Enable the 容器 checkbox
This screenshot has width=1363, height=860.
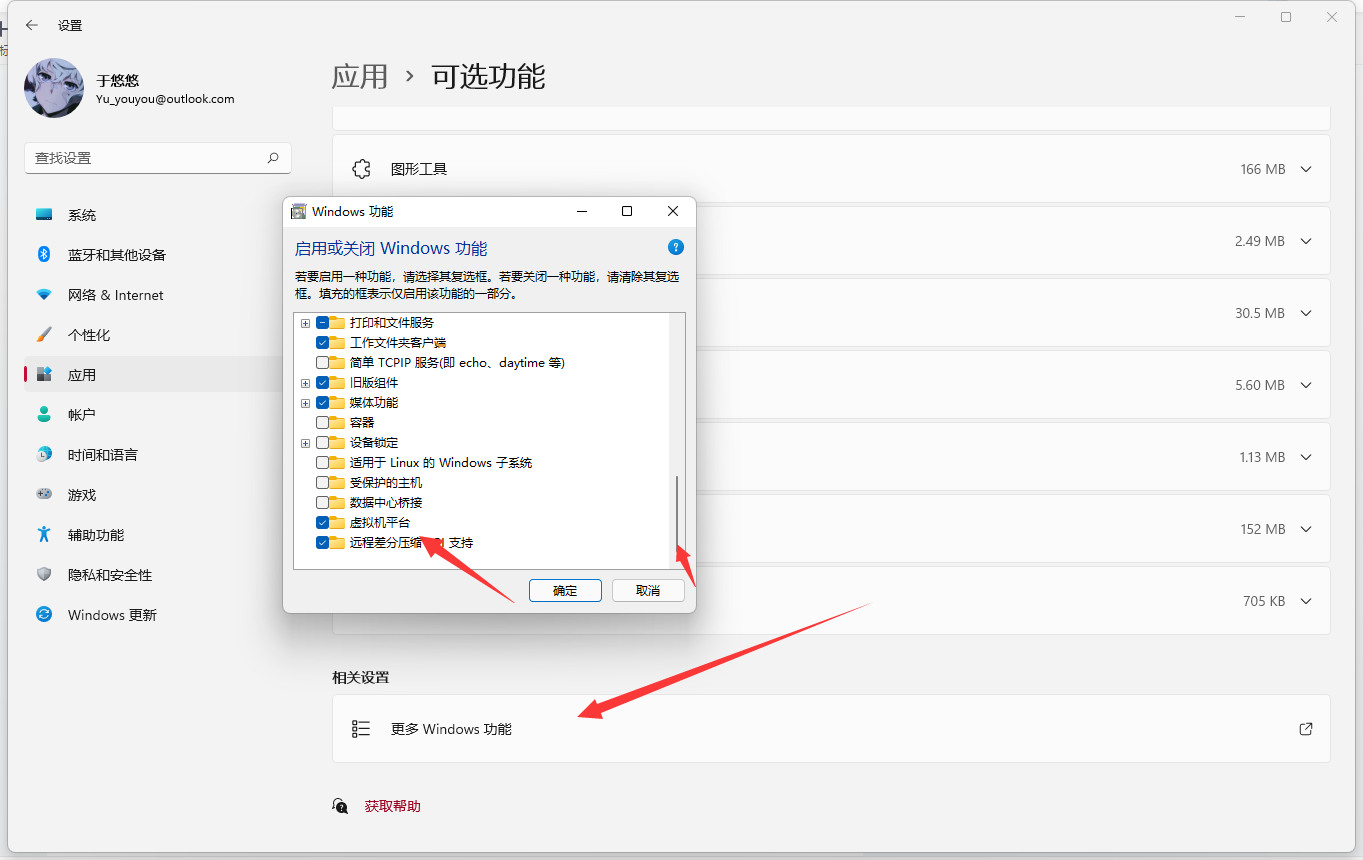[322, 423]
